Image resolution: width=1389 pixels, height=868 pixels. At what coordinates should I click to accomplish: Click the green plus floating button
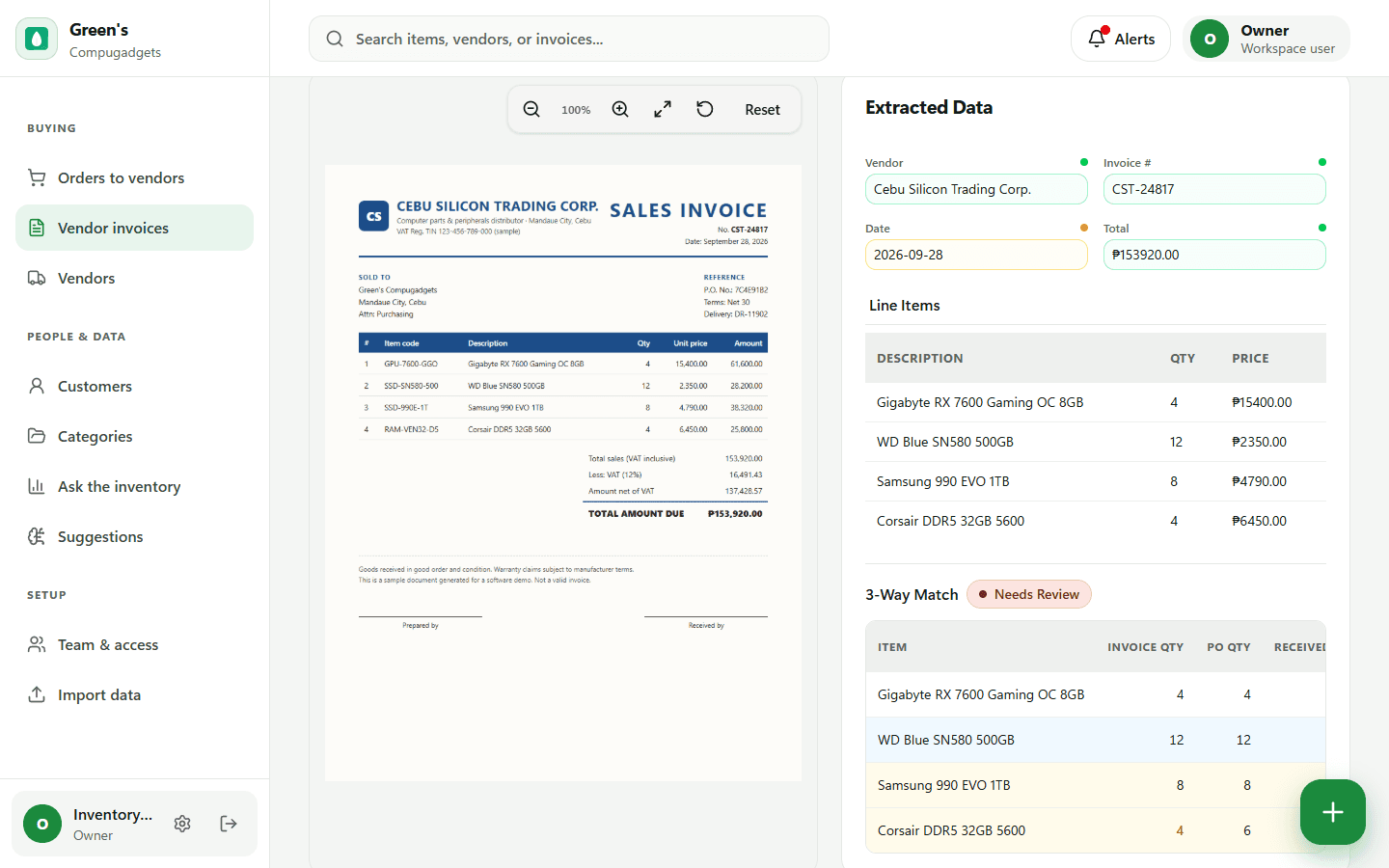1333,812
